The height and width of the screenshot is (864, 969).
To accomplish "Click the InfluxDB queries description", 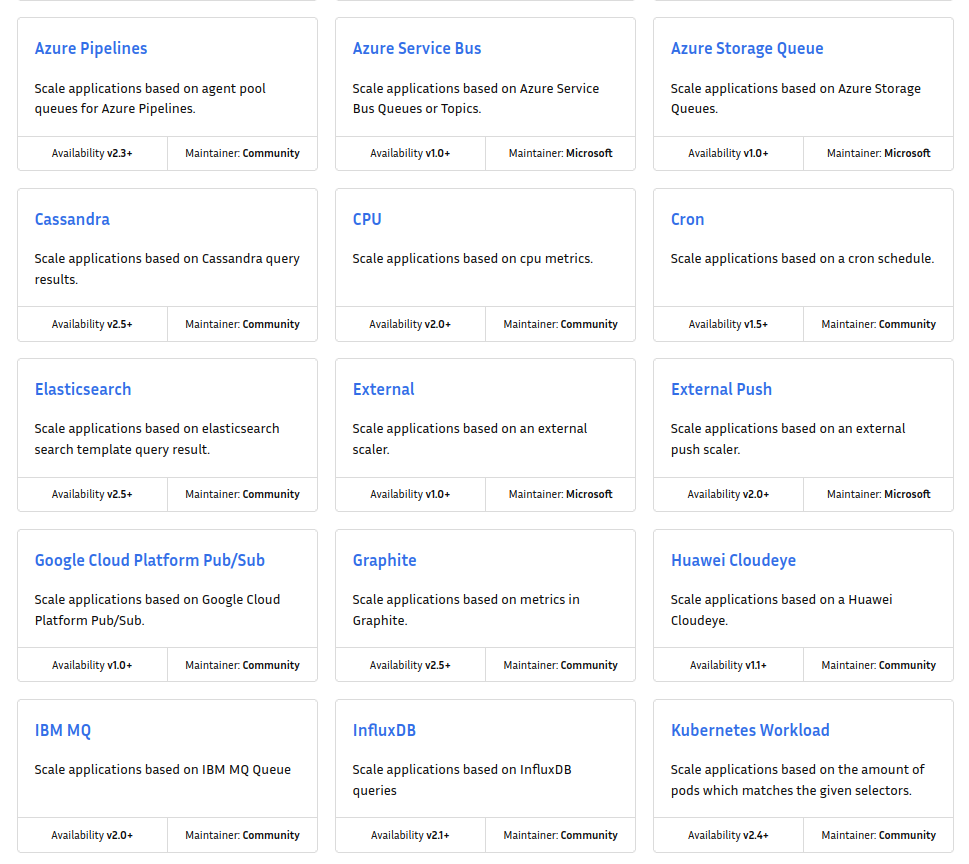I will click(462, 780).
